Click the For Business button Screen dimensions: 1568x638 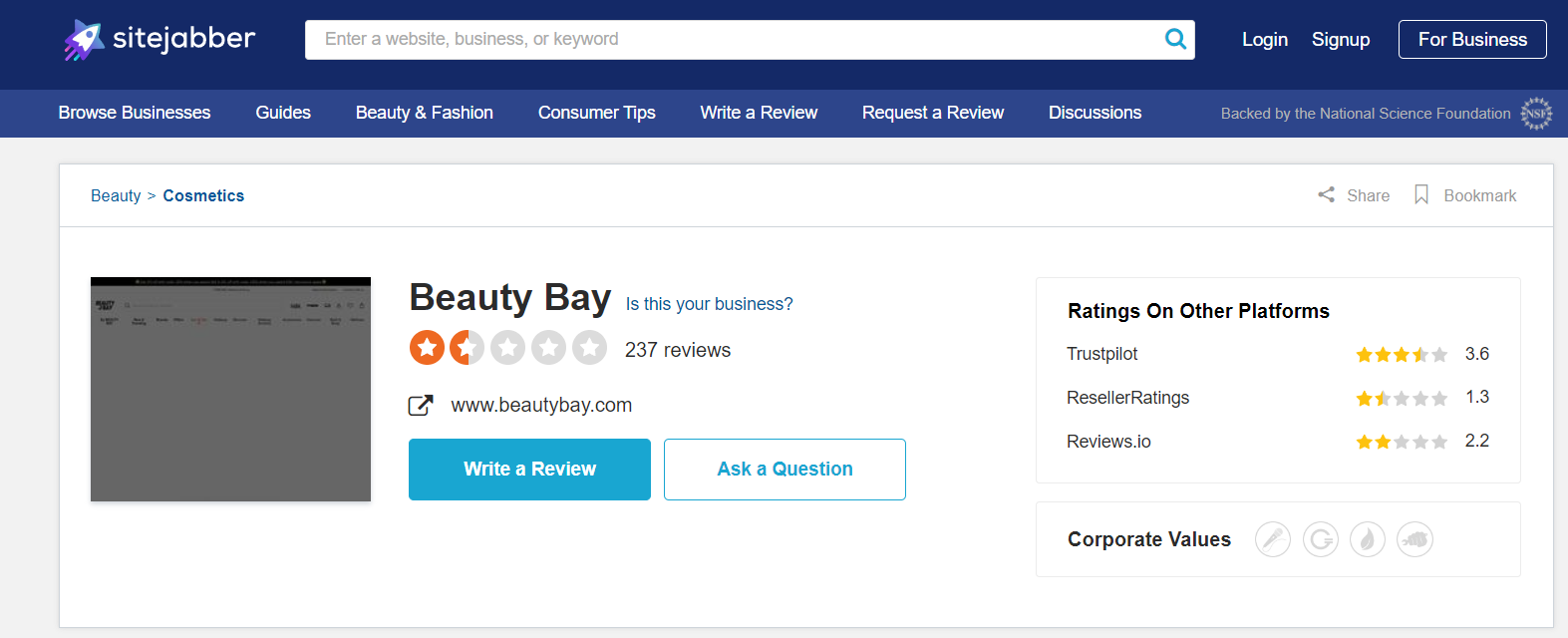point(1472,39)
